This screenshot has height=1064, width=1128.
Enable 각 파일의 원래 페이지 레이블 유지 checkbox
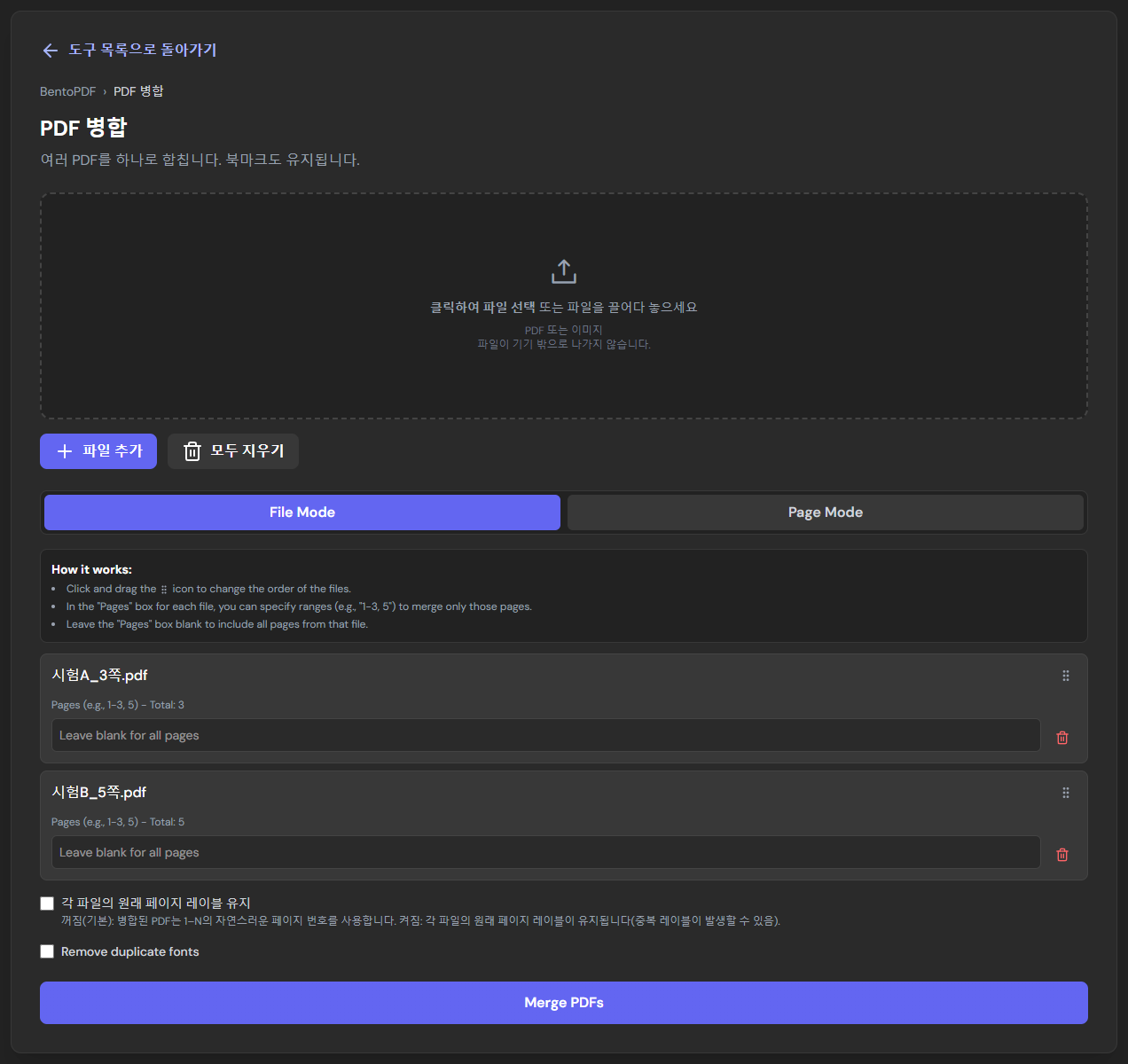tap(47, 904)
